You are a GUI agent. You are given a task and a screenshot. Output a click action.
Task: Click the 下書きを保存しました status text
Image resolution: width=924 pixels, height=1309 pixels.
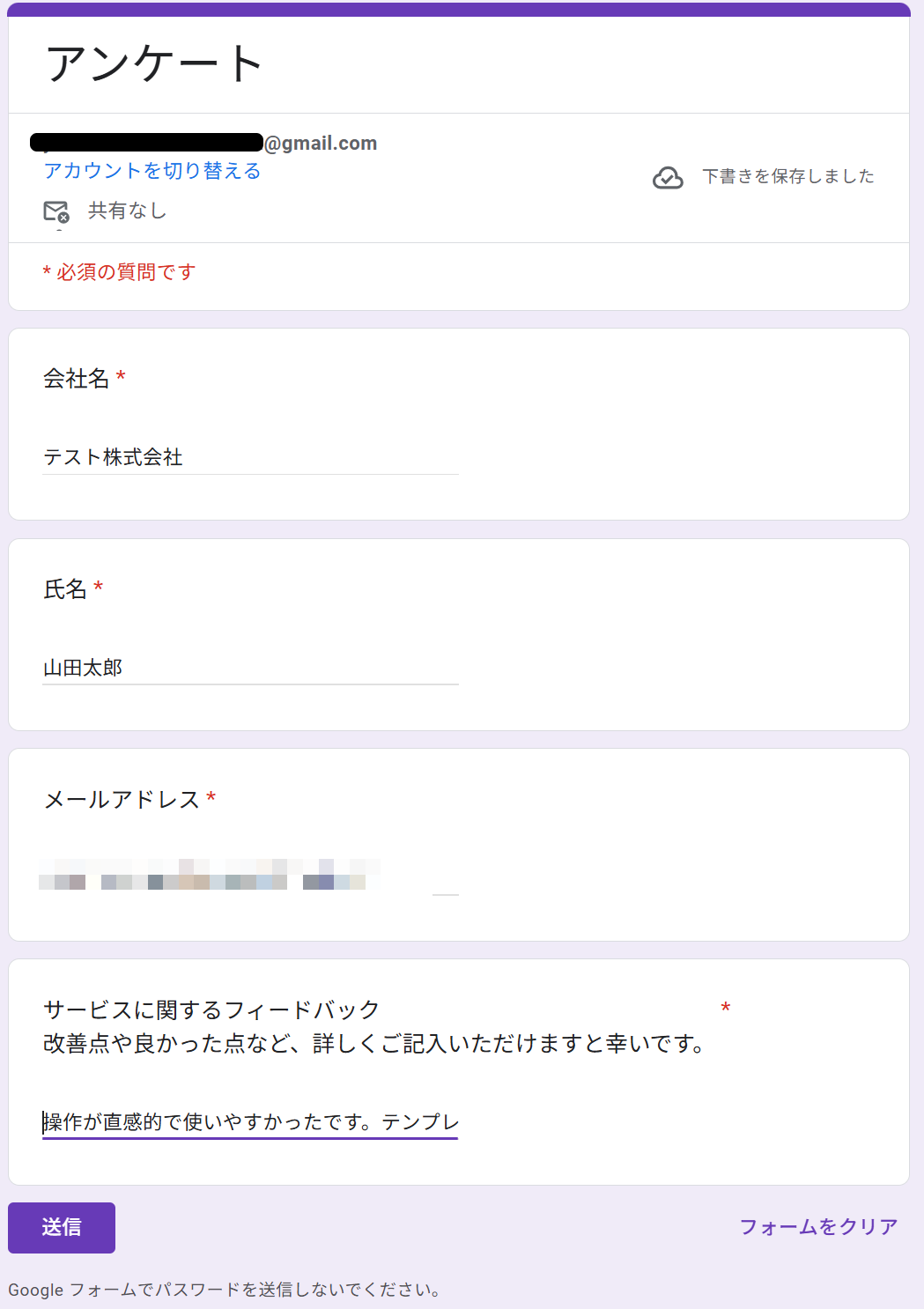click(x=787, y=177)
